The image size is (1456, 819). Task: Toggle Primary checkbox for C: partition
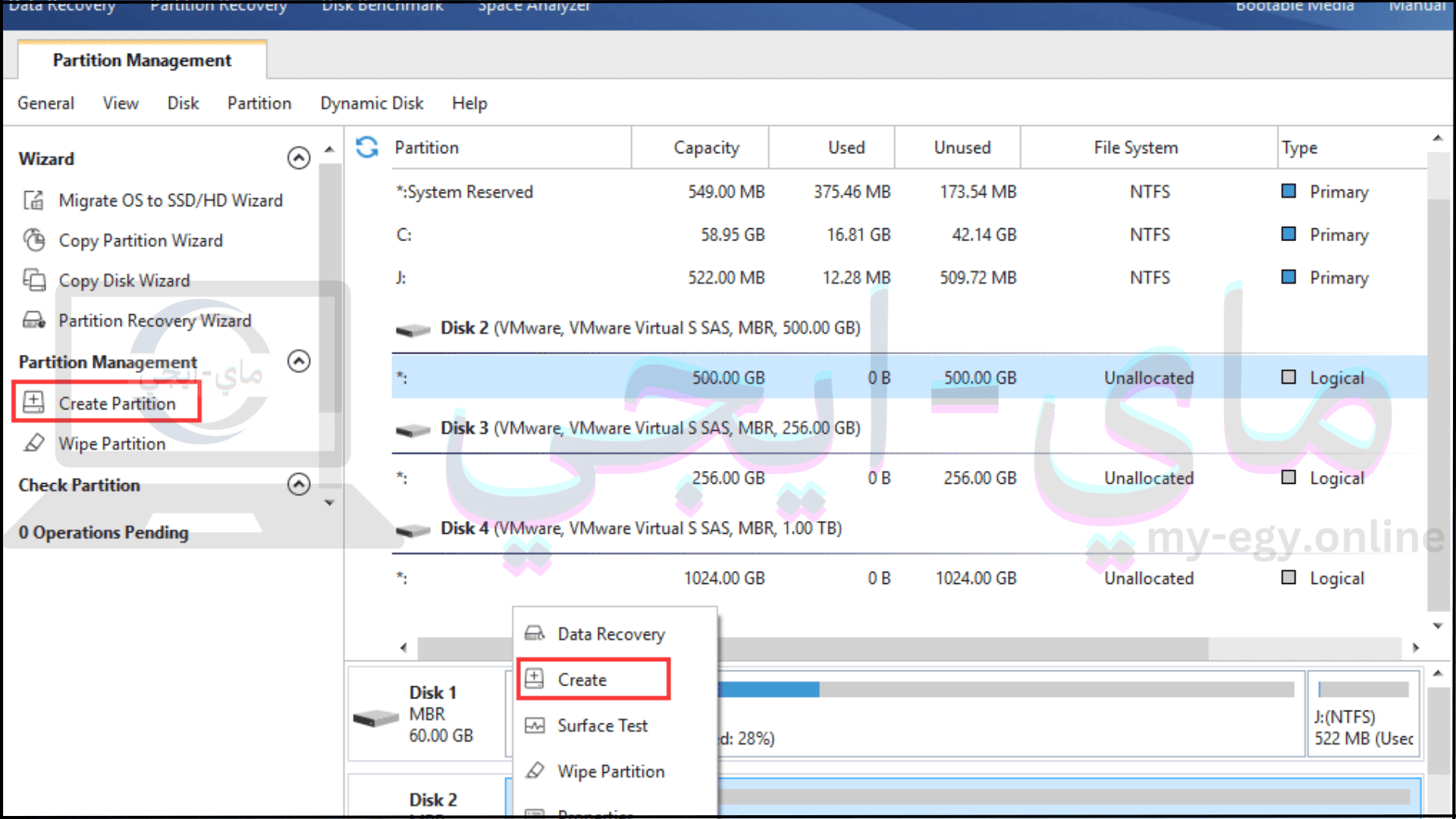pos(1289,234)
